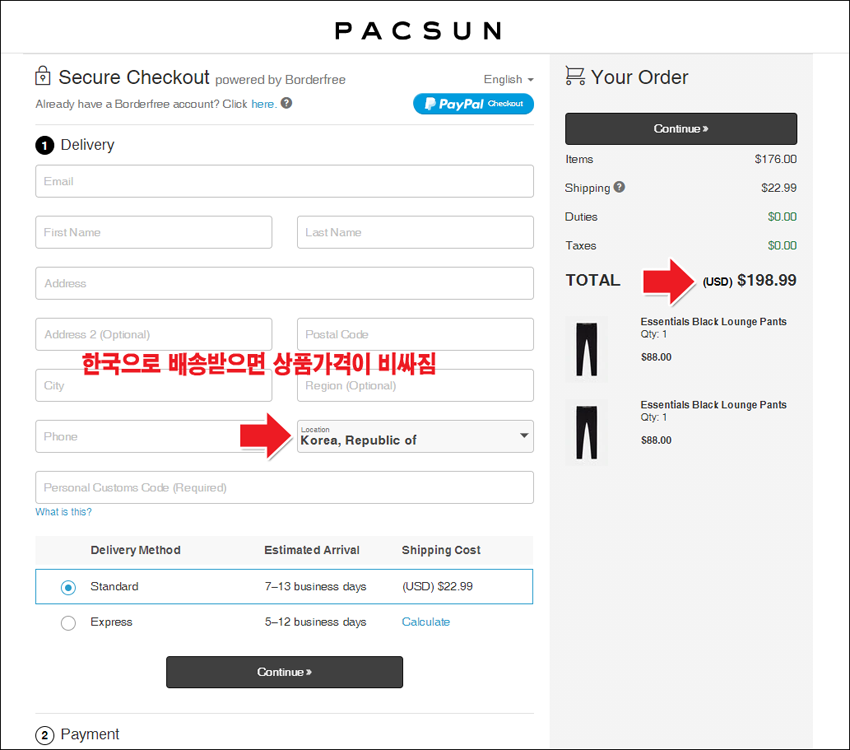
Task: Select Standard delivery method
Action: click(68, 587)
